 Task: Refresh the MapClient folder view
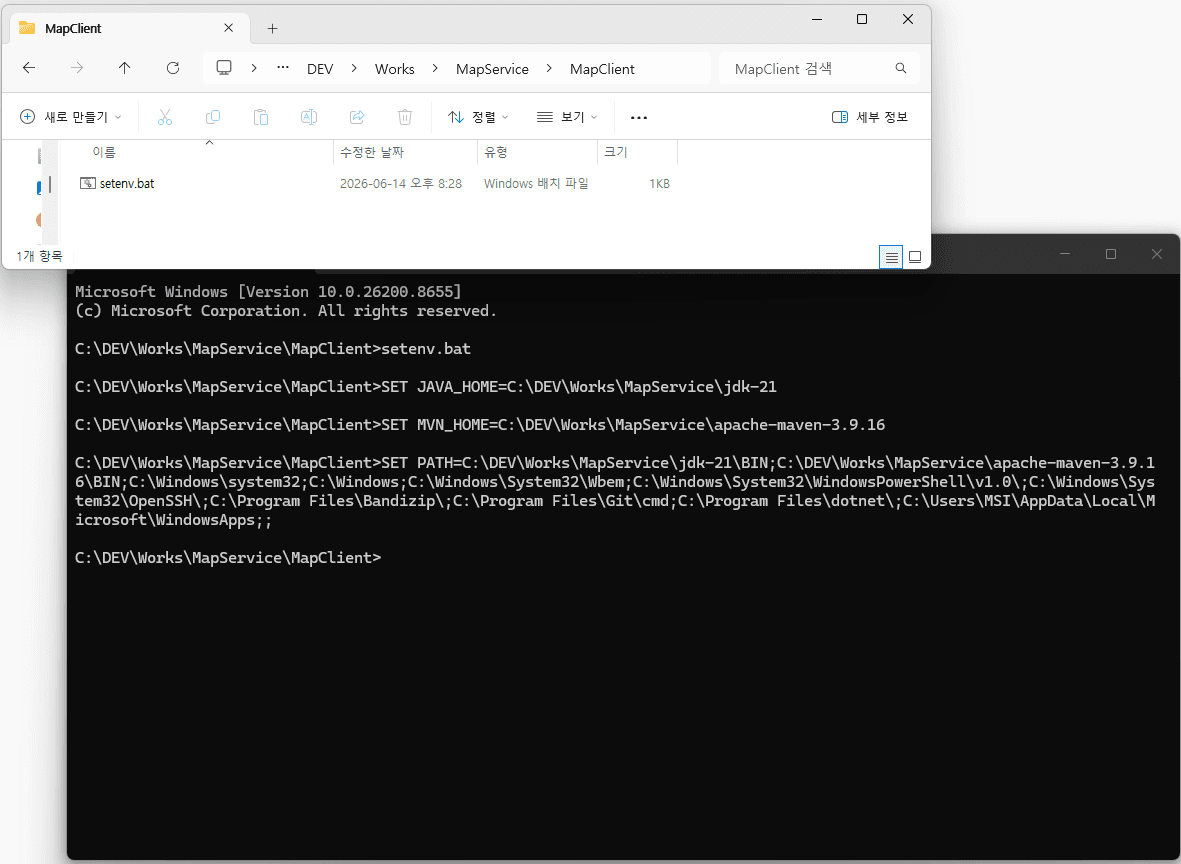click(173, 69)
